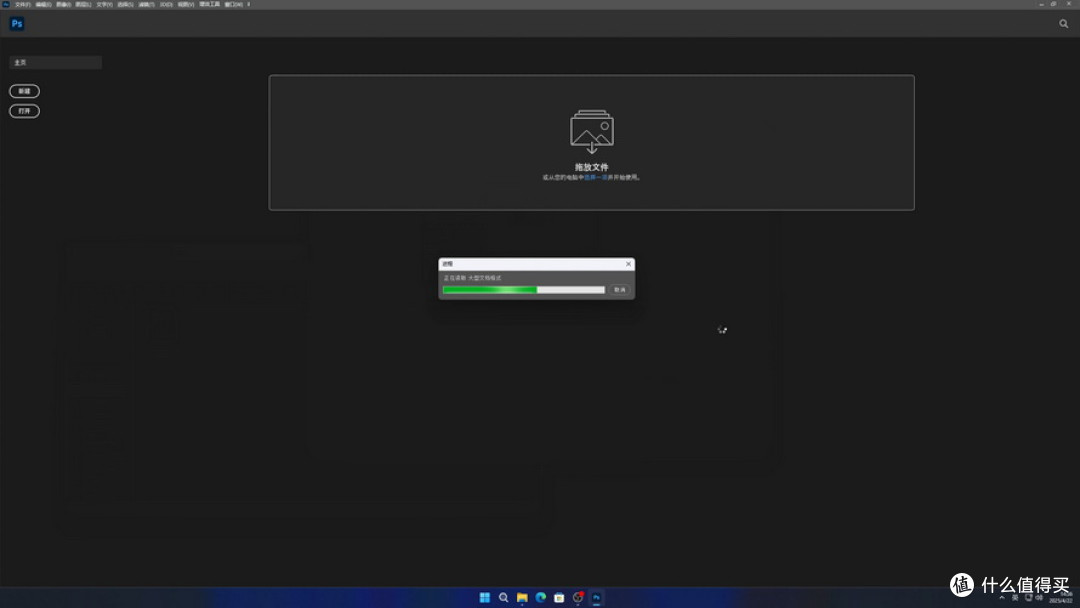This screenshot has height=608, width=1080.
Task: Open the 文件 menu
Action: (23, 4)
